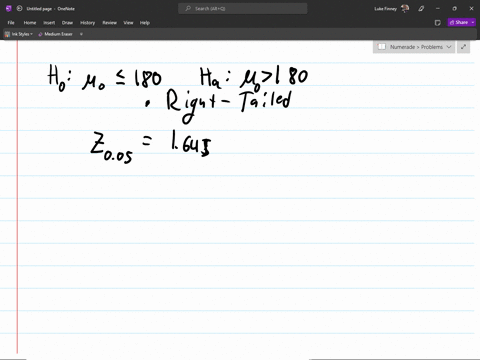Open the sticky notes feed icon

pyautogui.click(x=438, y=23)
